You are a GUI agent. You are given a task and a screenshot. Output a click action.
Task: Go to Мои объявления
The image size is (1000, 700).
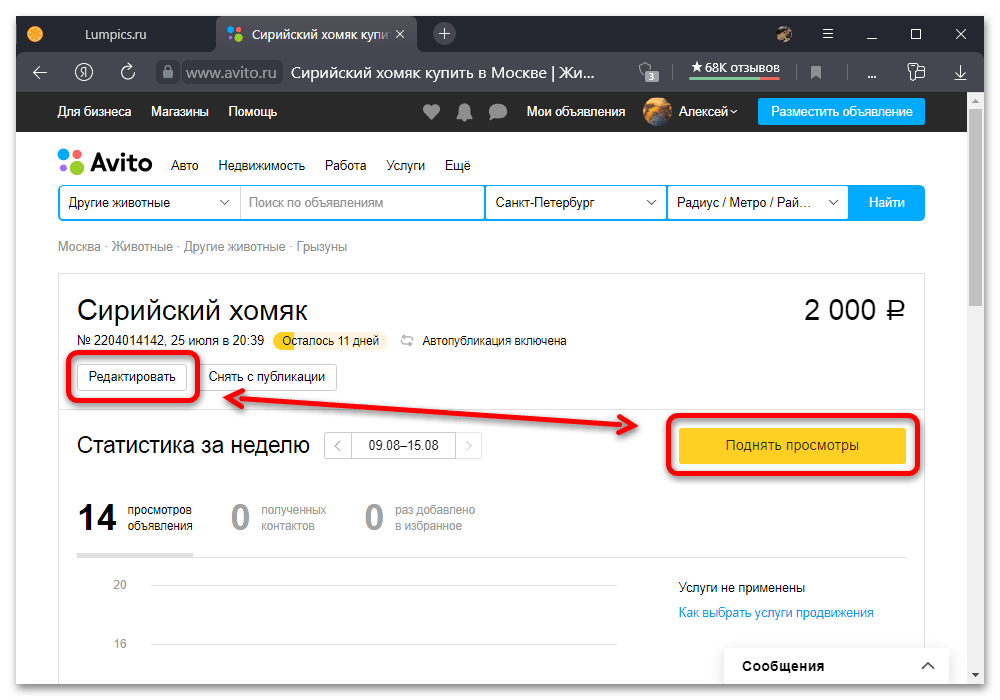pos(576,112)
